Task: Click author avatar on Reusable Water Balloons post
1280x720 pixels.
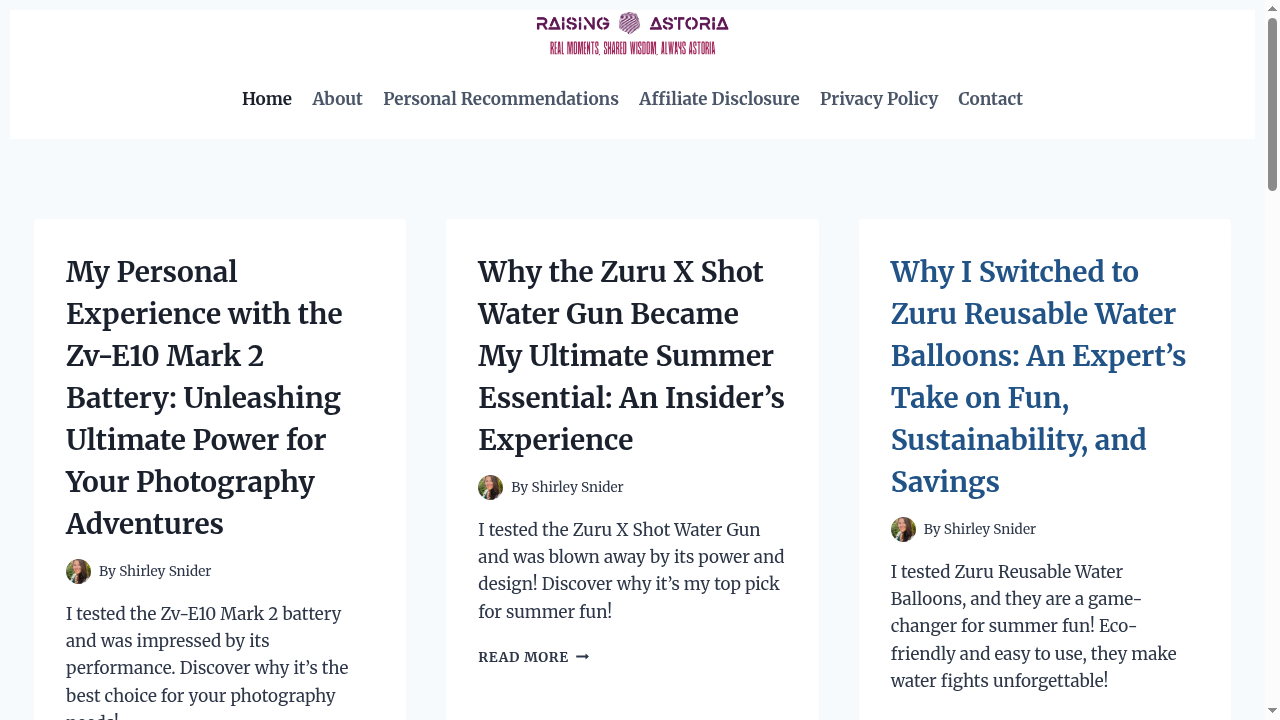Action: [903, 529]
